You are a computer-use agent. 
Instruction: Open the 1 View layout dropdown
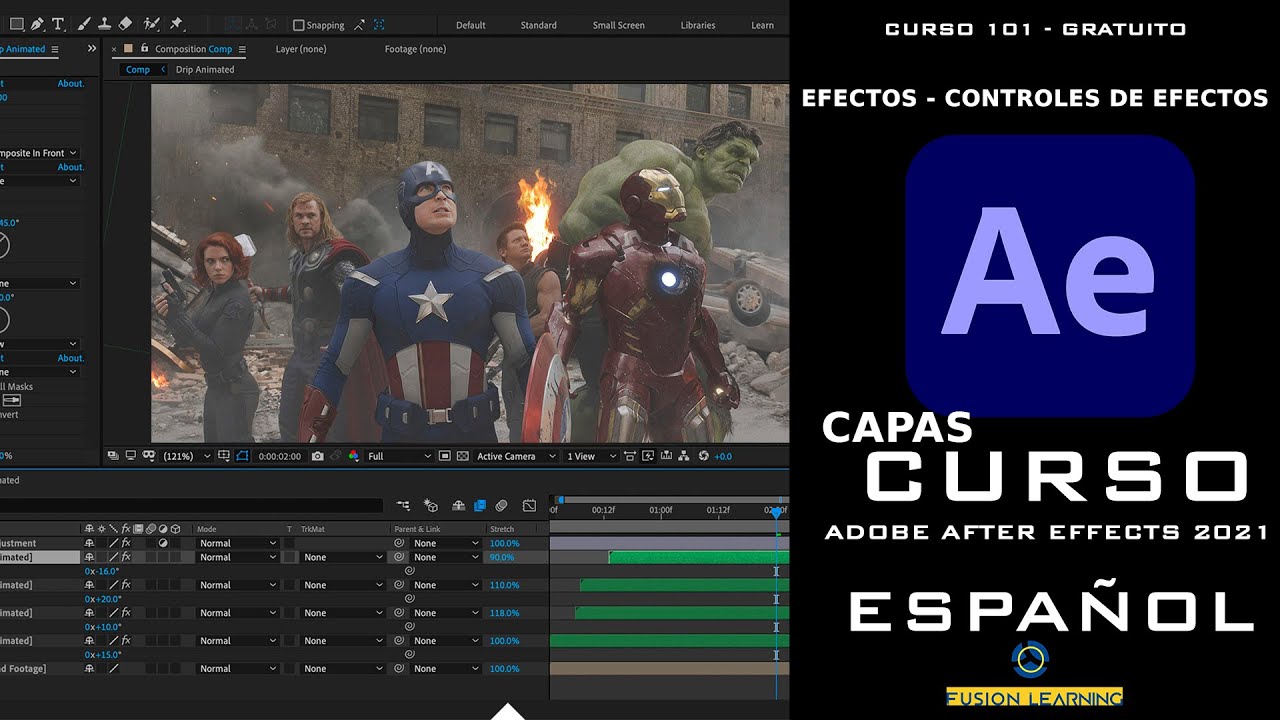[x=589, y=456]
